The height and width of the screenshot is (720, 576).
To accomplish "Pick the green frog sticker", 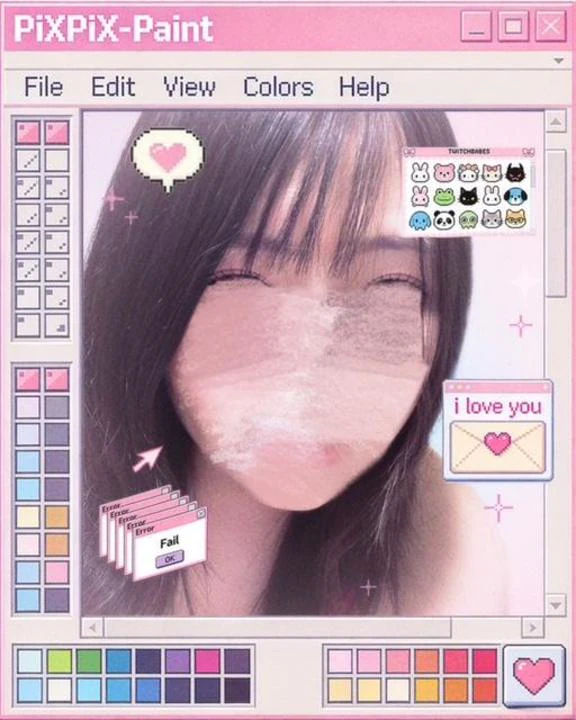I will click(x=444, y=197).
